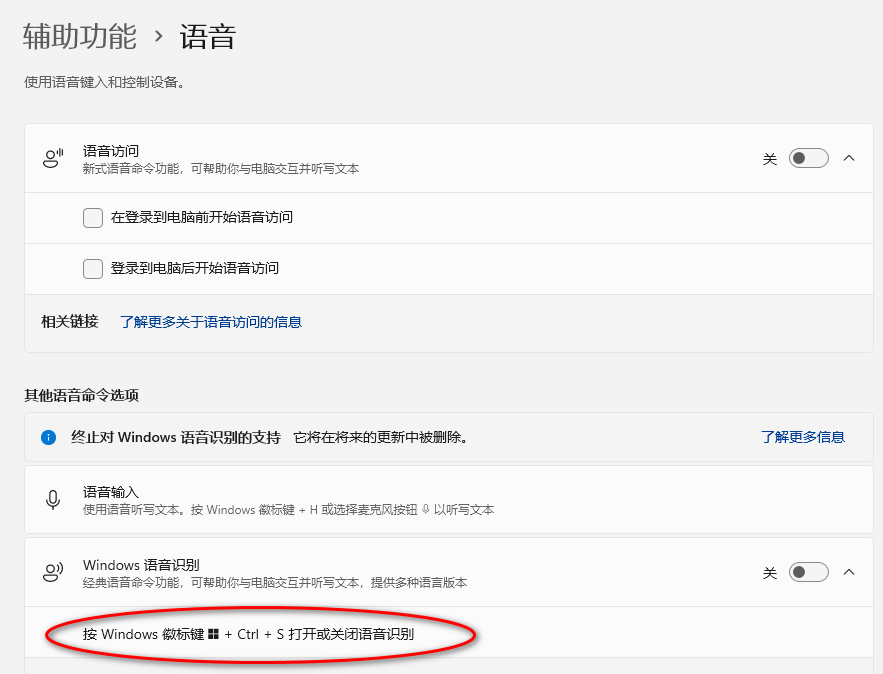The width and height of the screenshot is (883, 674).
Task: Click the 关 label next to 语音访问 toggle
Action: (770, 159)
